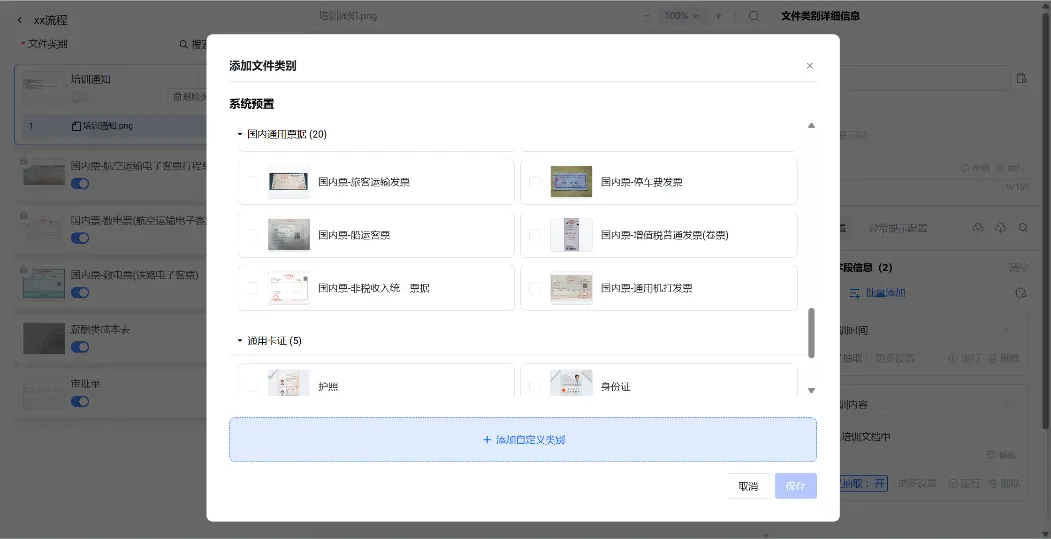Click the scroll-up arrow in category list
1051x539 pixels.
pos(811,126)
